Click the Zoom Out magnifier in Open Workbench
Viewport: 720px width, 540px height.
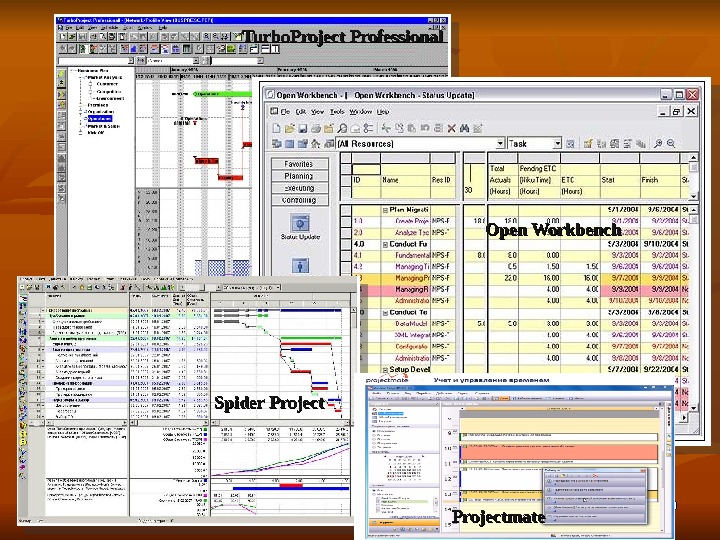671,144
